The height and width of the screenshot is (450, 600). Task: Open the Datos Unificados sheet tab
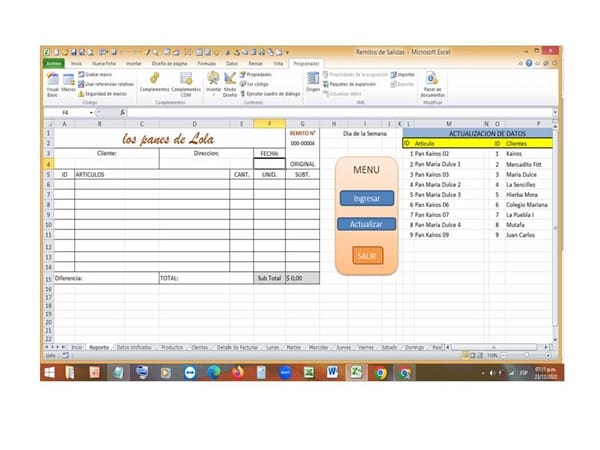pyautogui.click(x=134, y=347)
